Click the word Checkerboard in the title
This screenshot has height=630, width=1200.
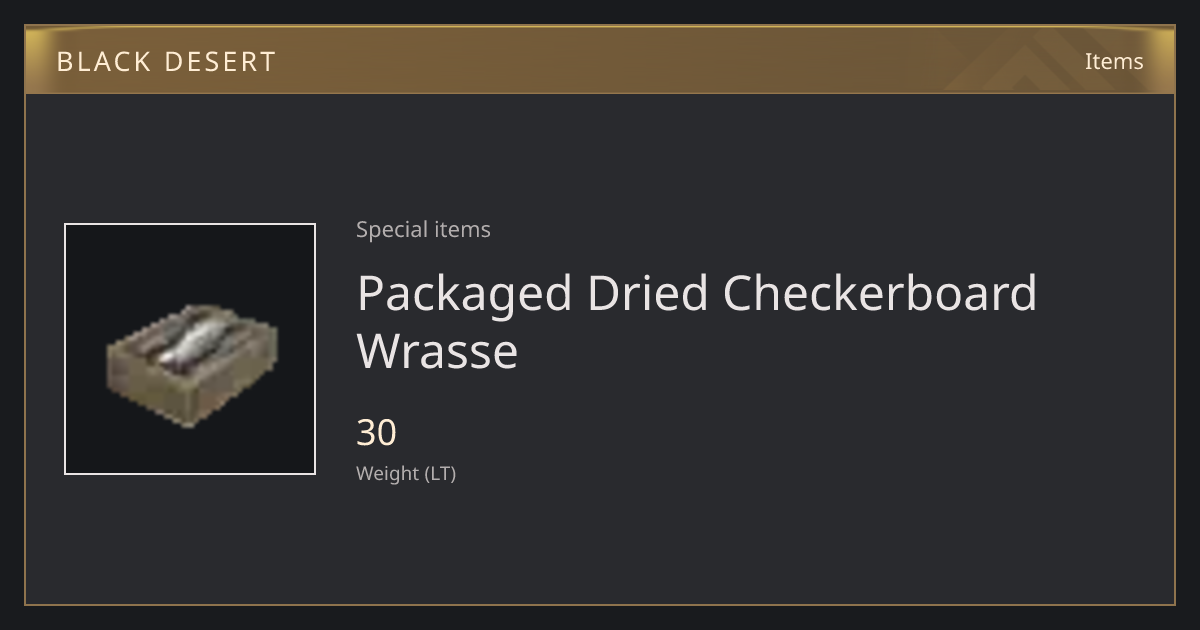coord(880,293)
